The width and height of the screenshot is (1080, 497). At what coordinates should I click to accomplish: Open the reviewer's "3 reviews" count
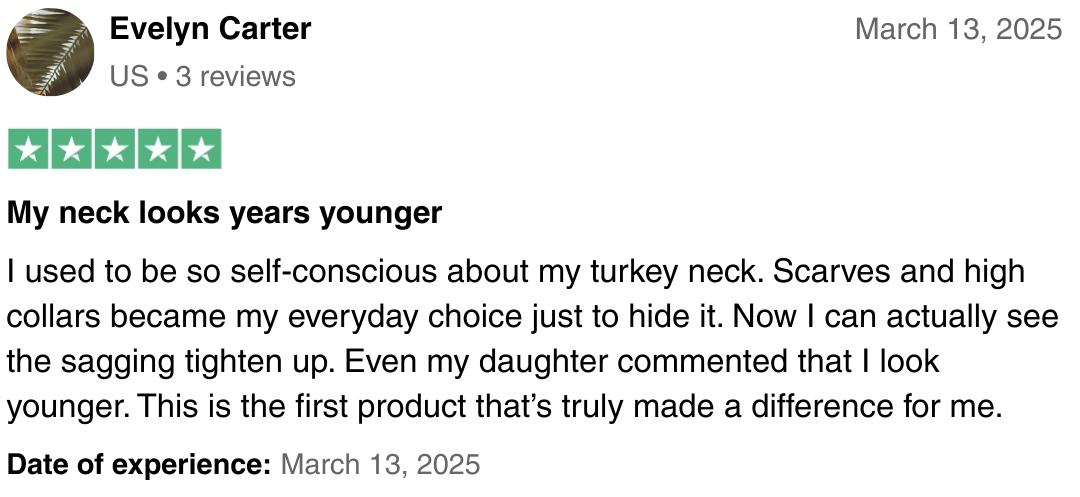pyautogui.click(x=235, y=77)
